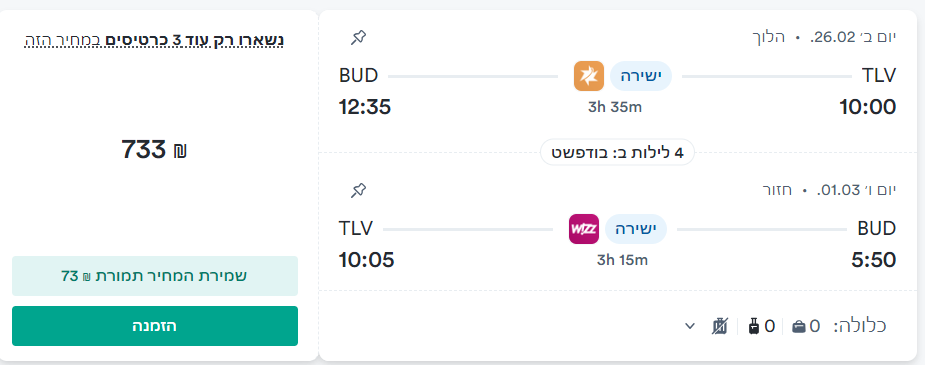
Task: Select price lock for 73 shekels
Action: [x=155, y=276]
